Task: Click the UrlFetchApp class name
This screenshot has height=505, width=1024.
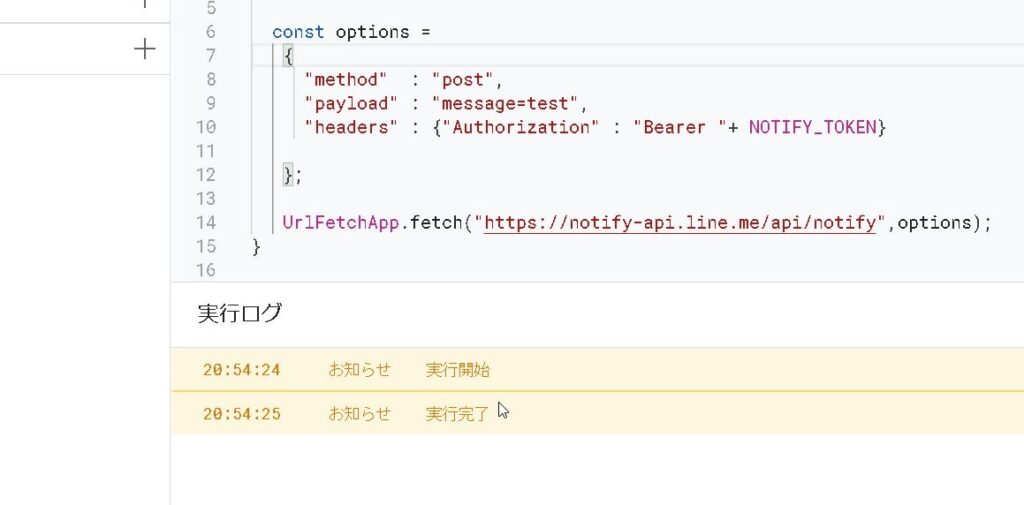Action: (342, 223)
